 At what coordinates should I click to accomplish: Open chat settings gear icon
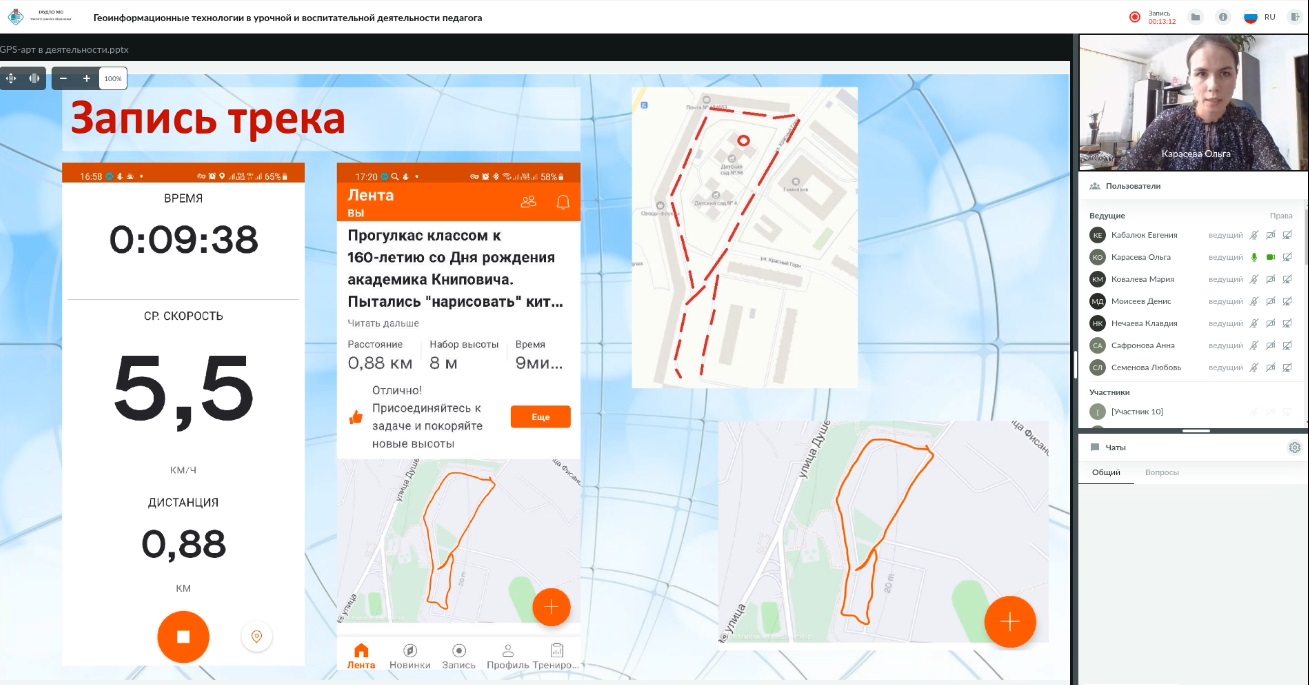coord(1294,447)
